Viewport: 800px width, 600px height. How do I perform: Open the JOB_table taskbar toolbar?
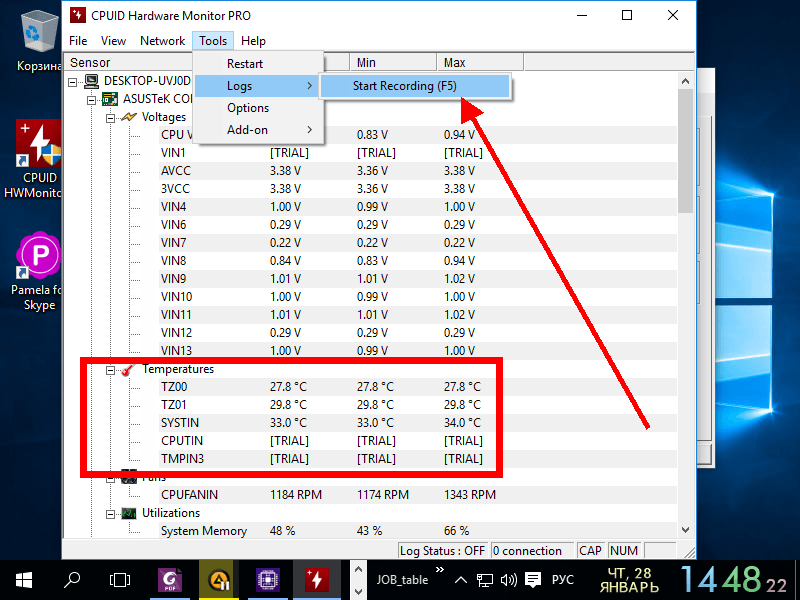tap(402, 580)
